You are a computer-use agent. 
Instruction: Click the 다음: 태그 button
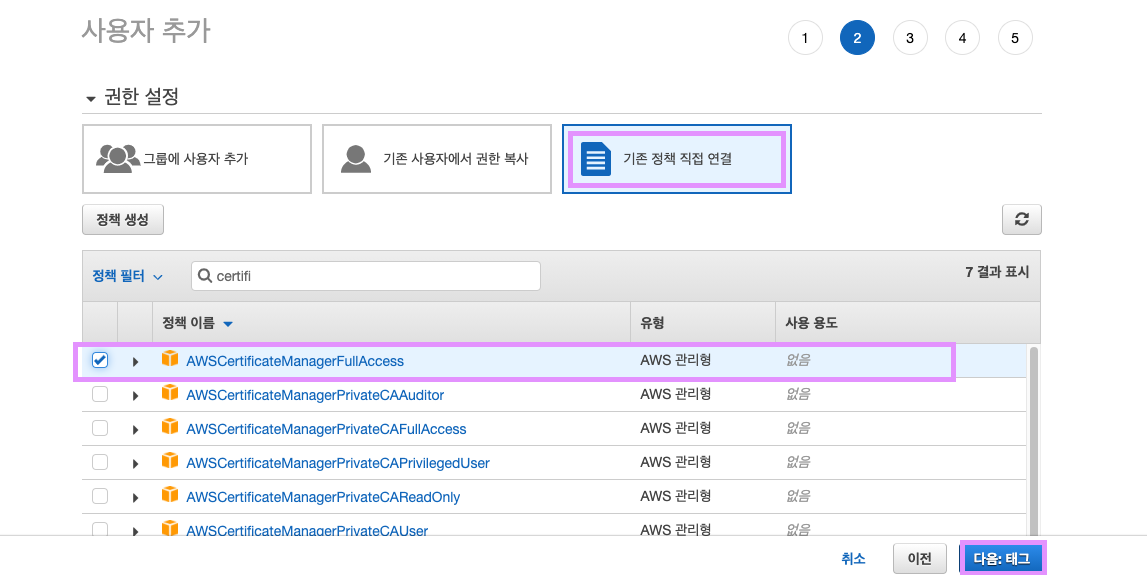click(x=1002, y=559)
